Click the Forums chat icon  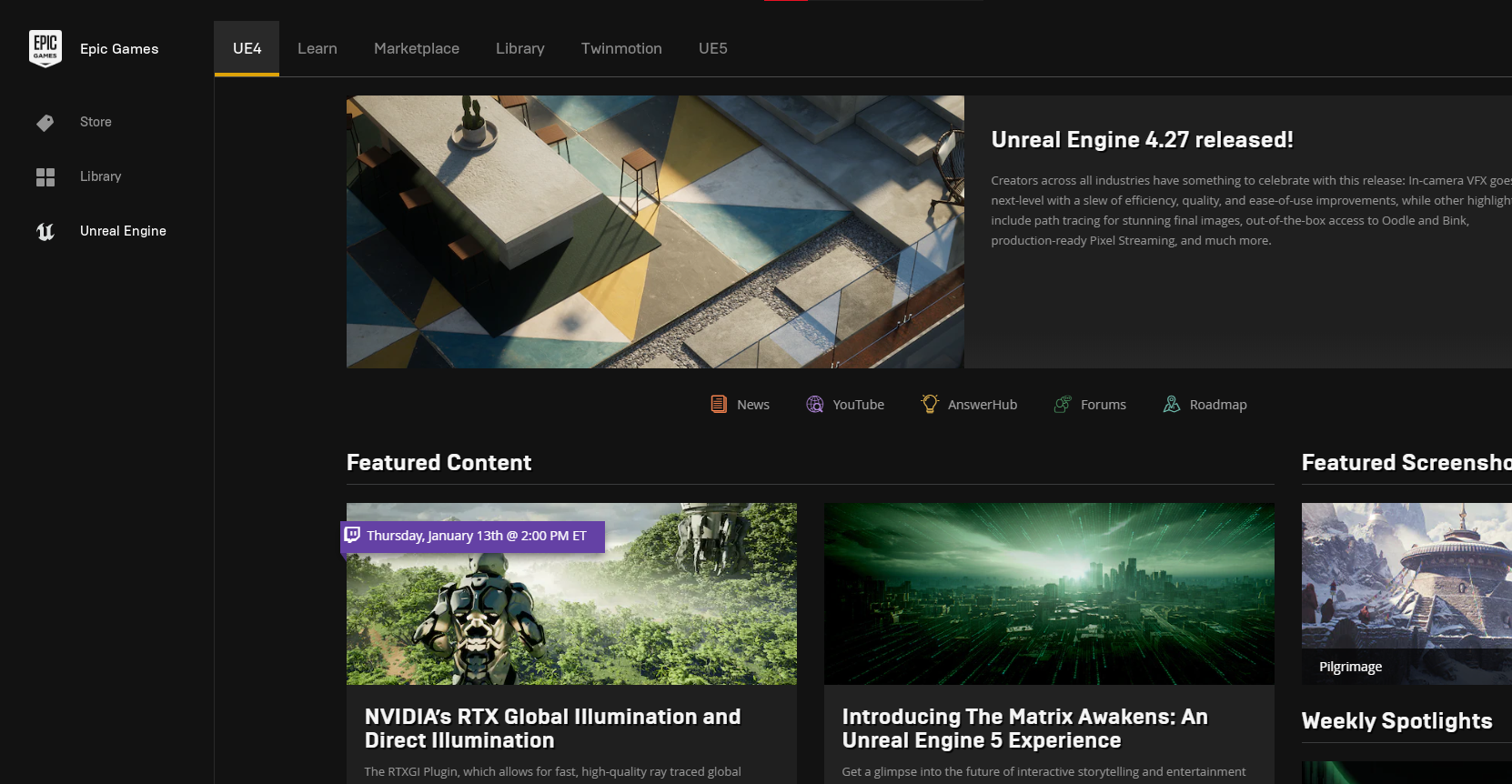point(1063,404)
